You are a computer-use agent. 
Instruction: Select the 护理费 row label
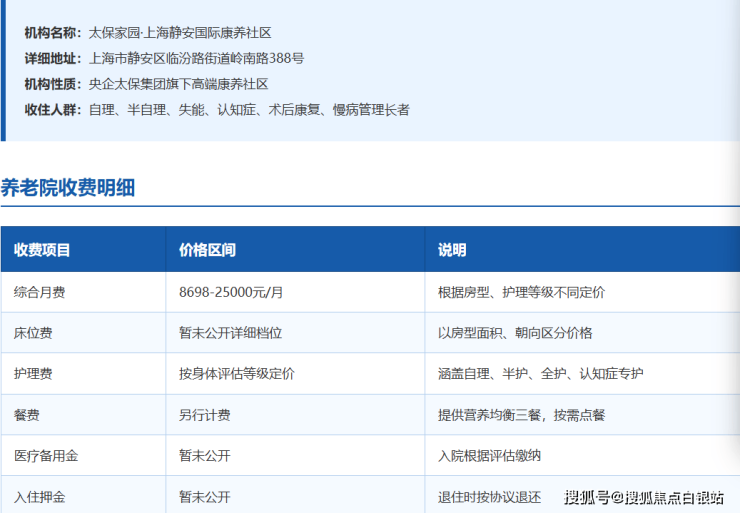(x=33, y=373)
